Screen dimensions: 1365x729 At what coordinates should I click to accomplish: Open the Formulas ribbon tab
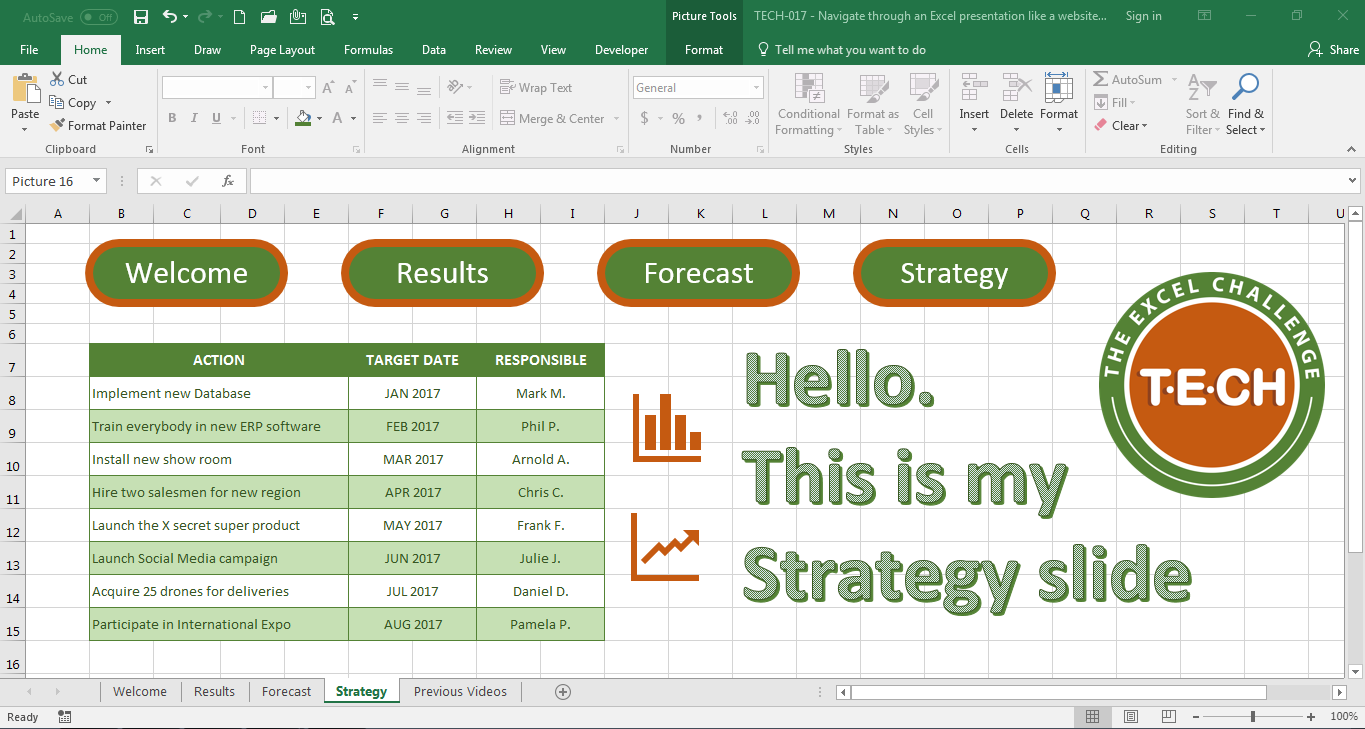click(x=368, y=50)
